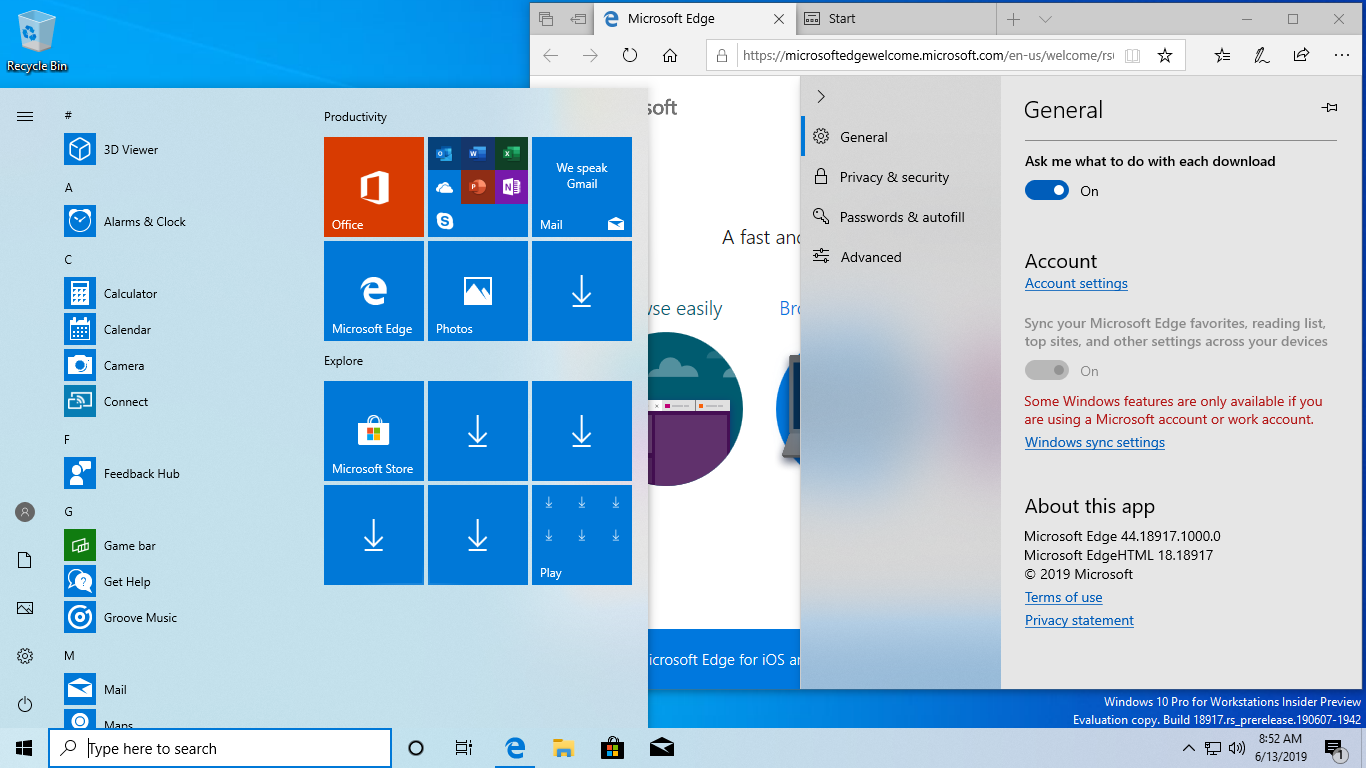The width and height of the screenshot is (1366, 768).
Task: Open the Microsoft Store tile
Action: click(x=374, y=431)
